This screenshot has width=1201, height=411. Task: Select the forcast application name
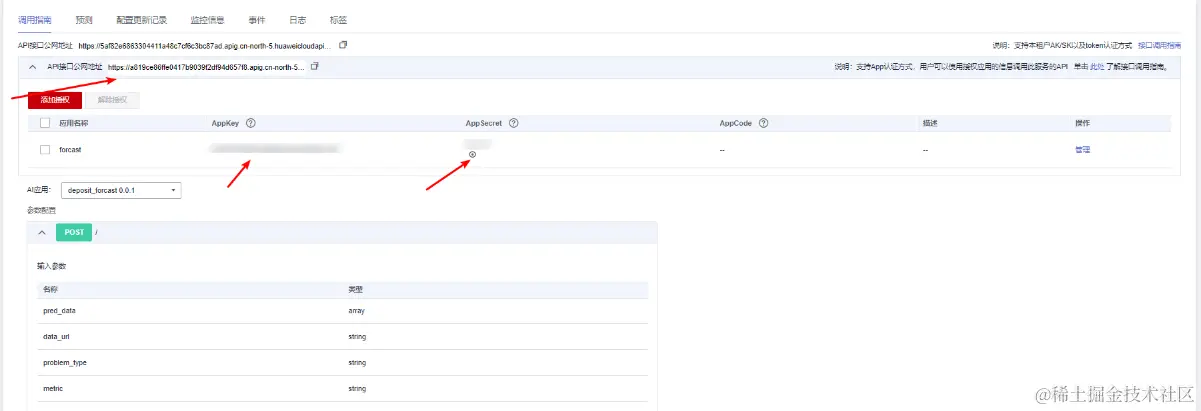(x=70, y=149)
